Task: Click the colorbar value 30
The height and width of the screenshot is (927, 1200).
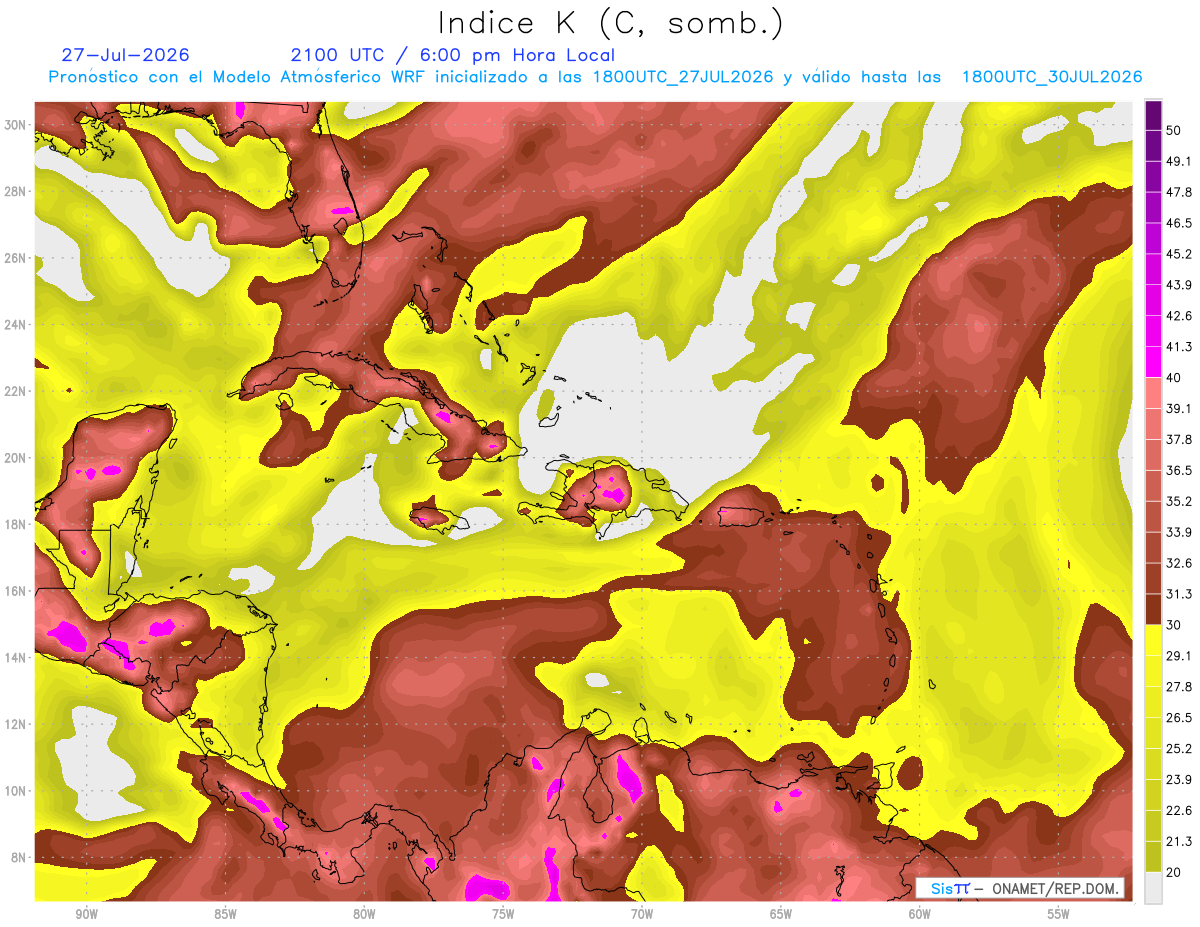Action: pos(1174,625)
